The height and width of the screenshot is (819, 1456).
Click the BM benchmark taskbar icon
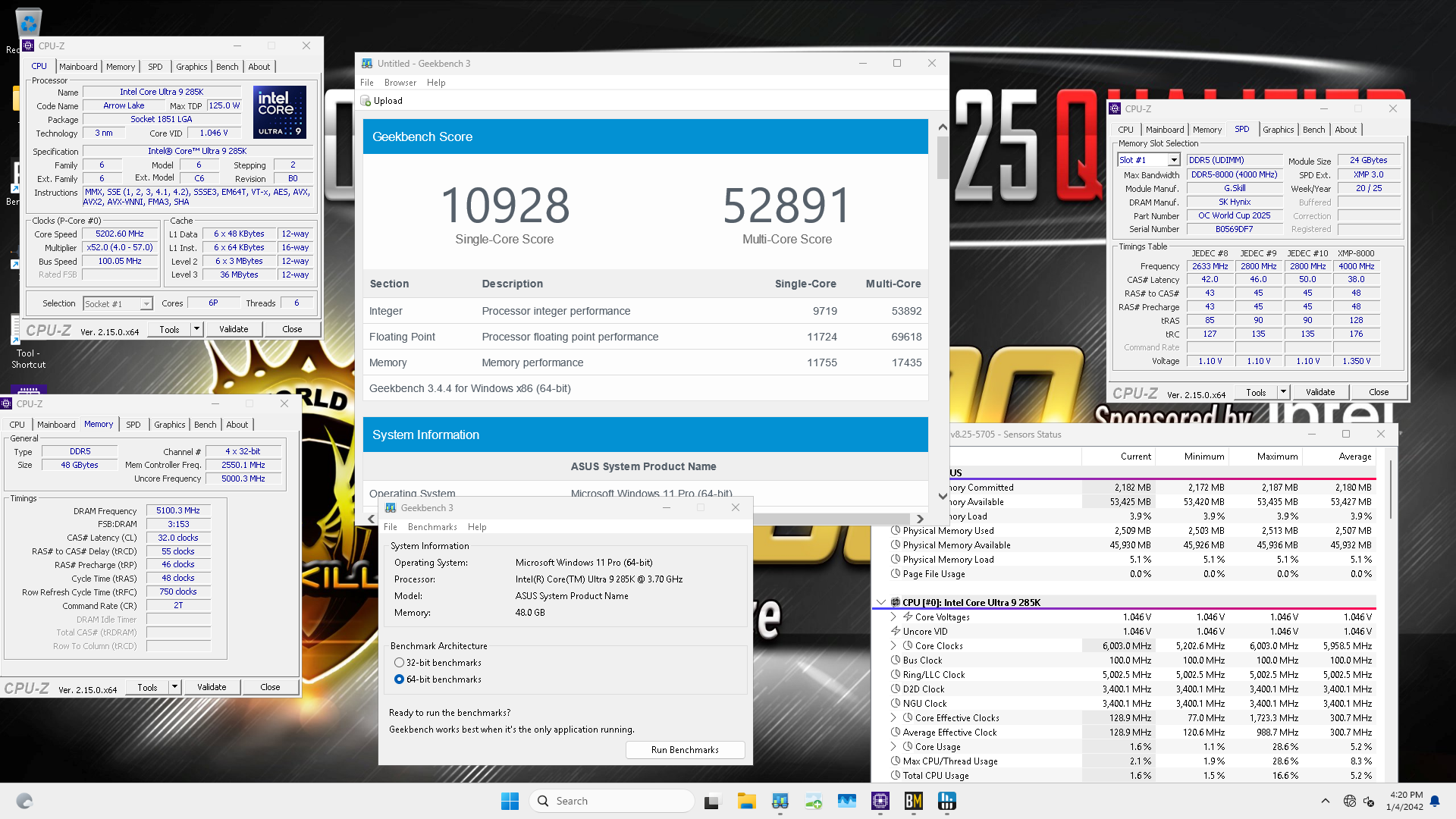[913, 801]
